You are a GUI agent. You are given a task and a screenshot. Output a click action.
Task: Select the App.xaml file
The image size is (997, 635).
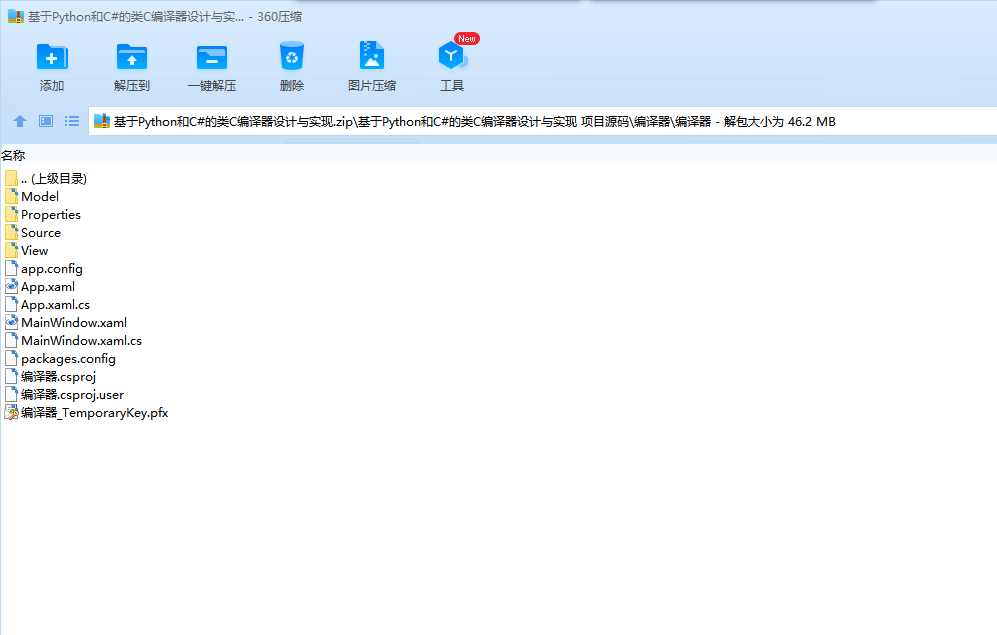39,287
